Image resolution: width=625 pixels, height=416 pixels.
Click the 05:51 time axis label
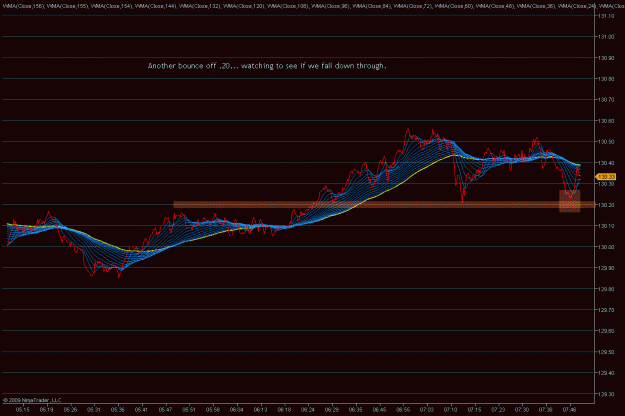tap(189, 410)
